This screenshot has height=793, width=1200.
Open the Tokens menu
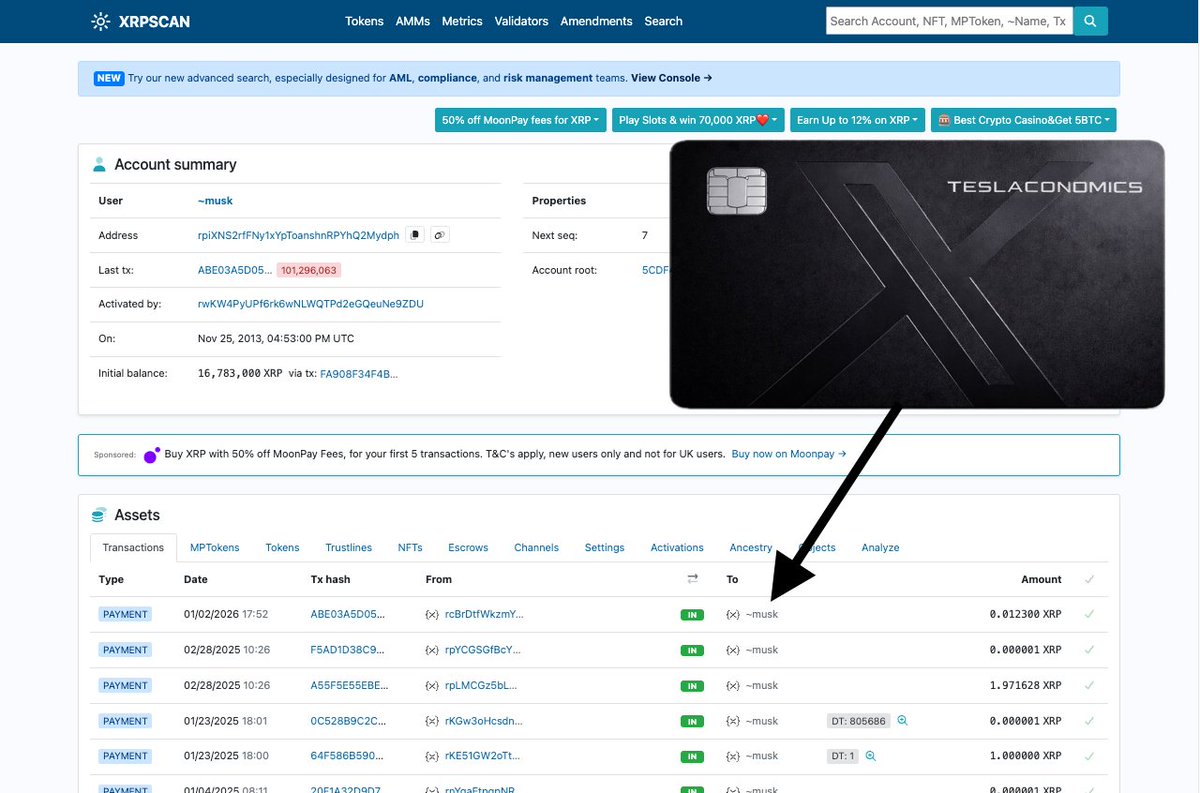[x=364, y=21]
